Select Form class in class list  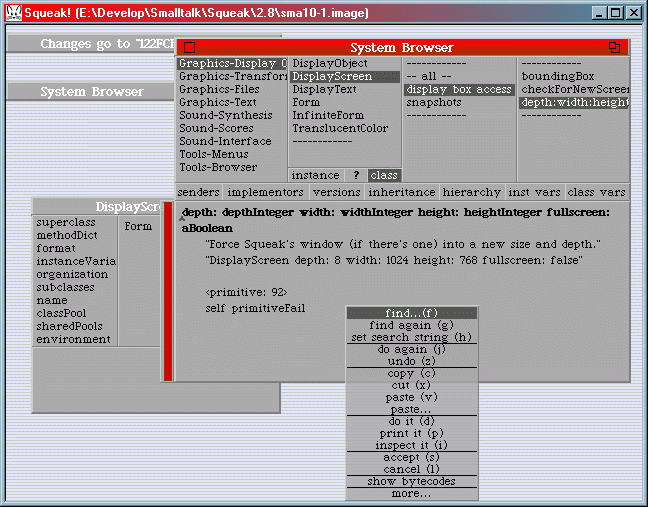point(345,102)
